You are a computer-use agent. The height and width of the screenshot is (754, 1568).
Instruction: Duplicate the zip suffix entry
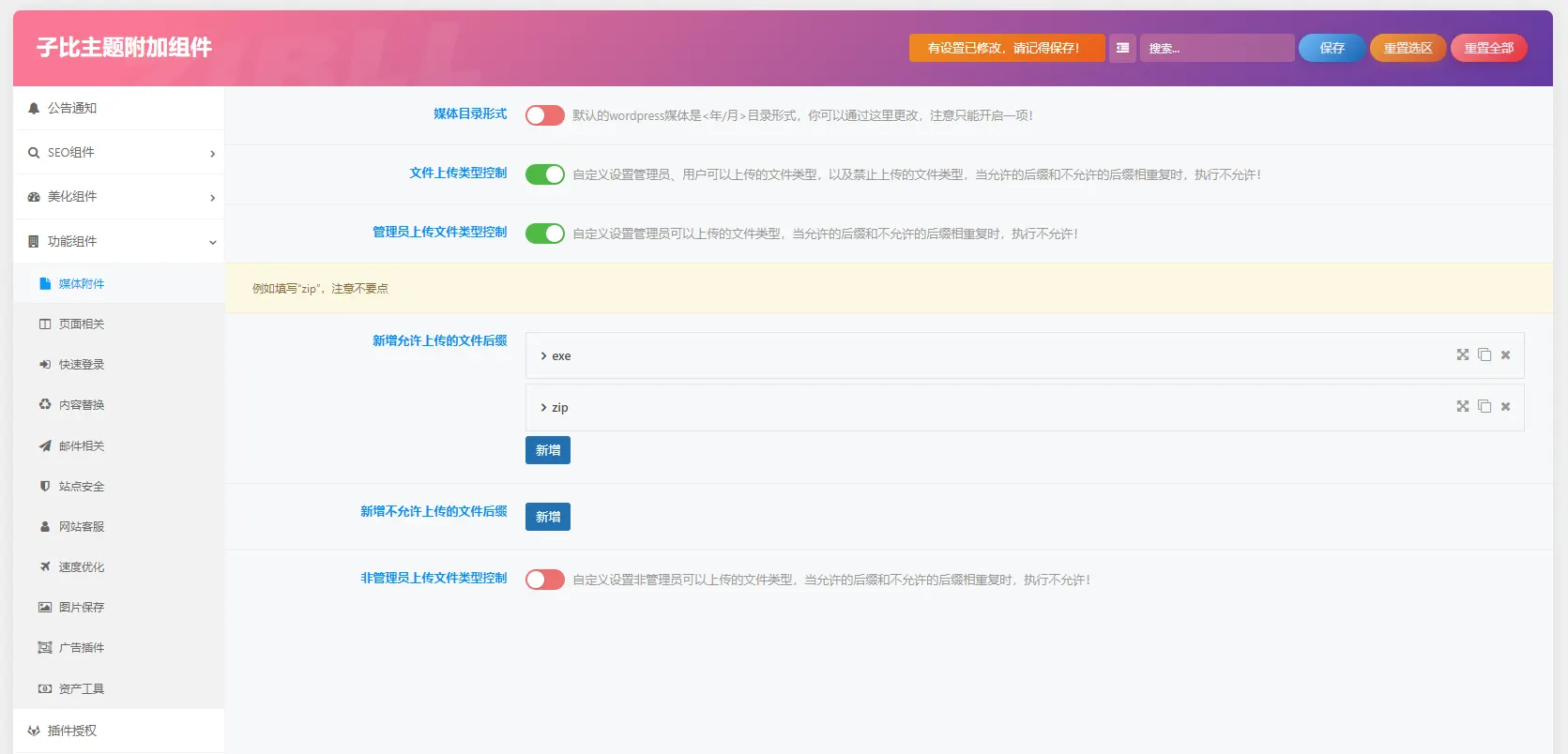tap(1484, 407)
